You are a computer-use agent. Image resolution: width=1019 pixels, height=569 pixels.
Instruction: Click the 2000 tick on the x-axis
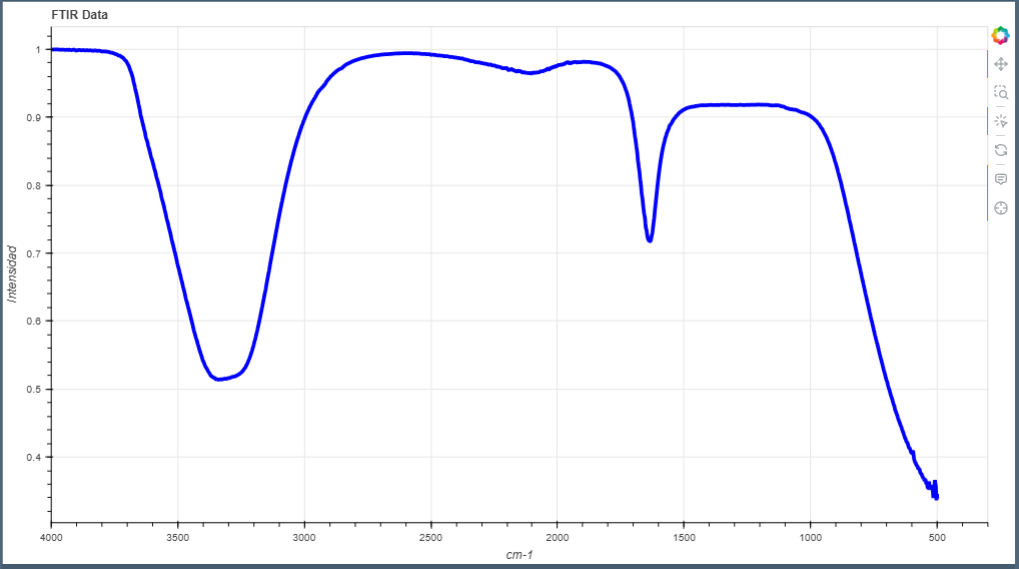(x=557, y=535)
